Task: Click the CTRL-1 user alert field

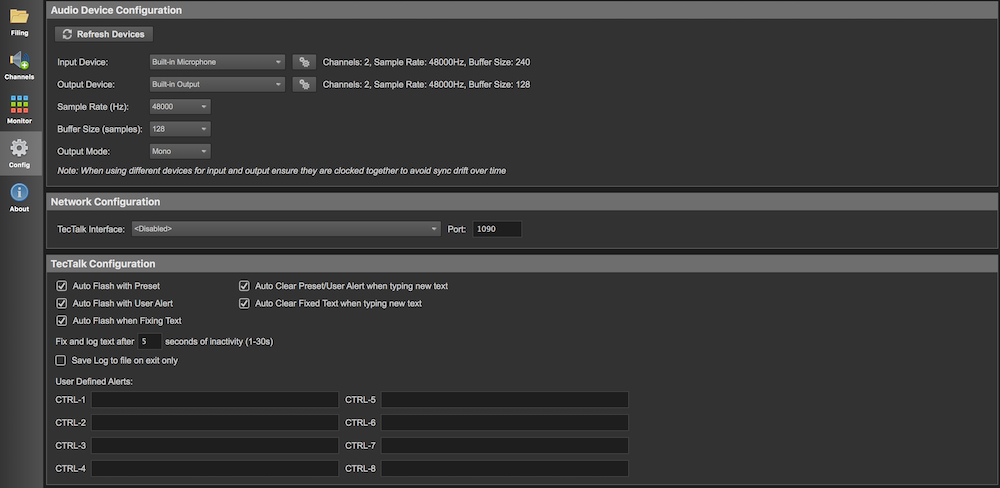Action: coord(215,400)
